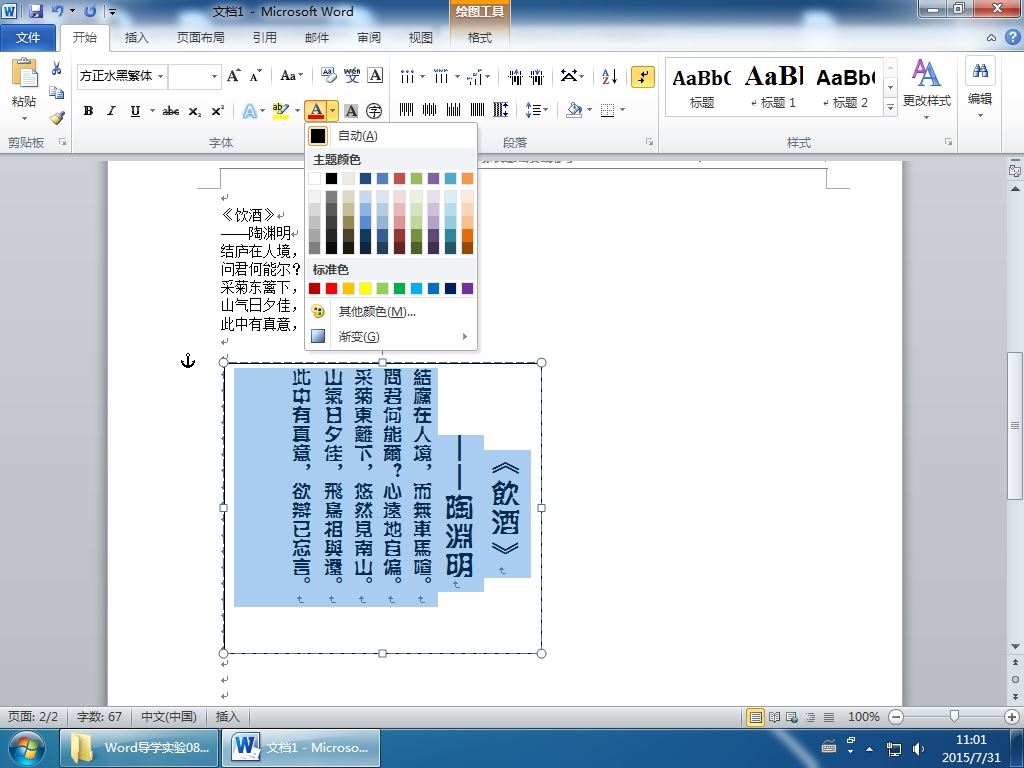Click the Redo icon in quick access toolbar
The width and height of the screenshot is (1024, 768).
[x=90, y=11]
